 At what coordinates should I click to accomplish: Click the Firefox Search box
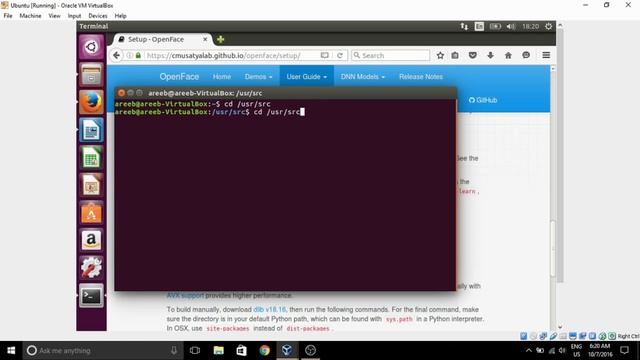391,55
